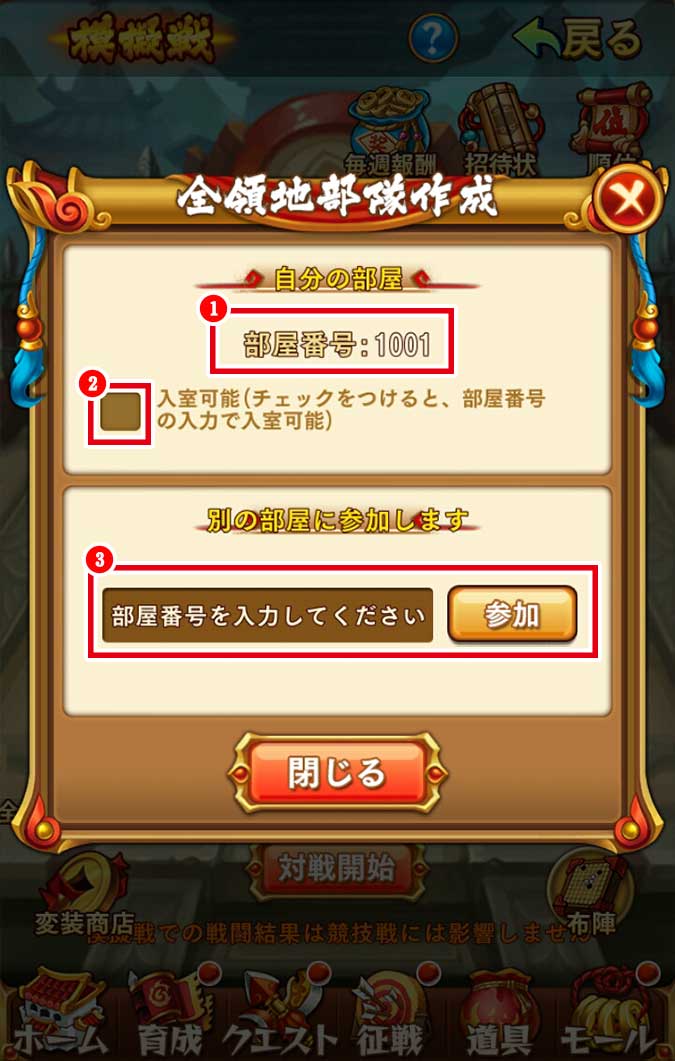Tick the 入室可能 checkbox

(x=120, y=412)
